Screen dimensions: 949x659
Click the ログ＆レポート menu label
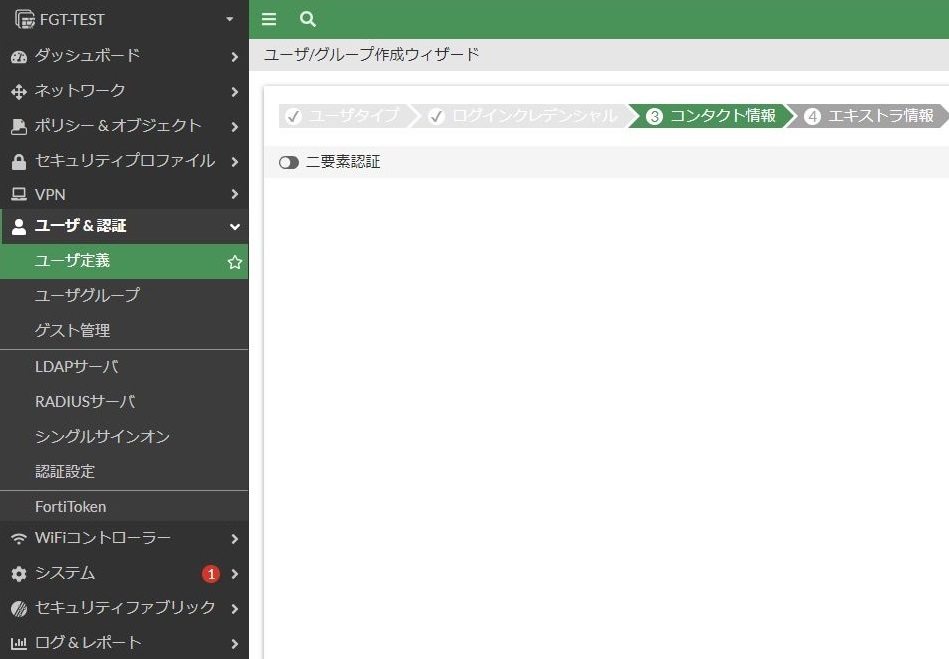point(88,643)
